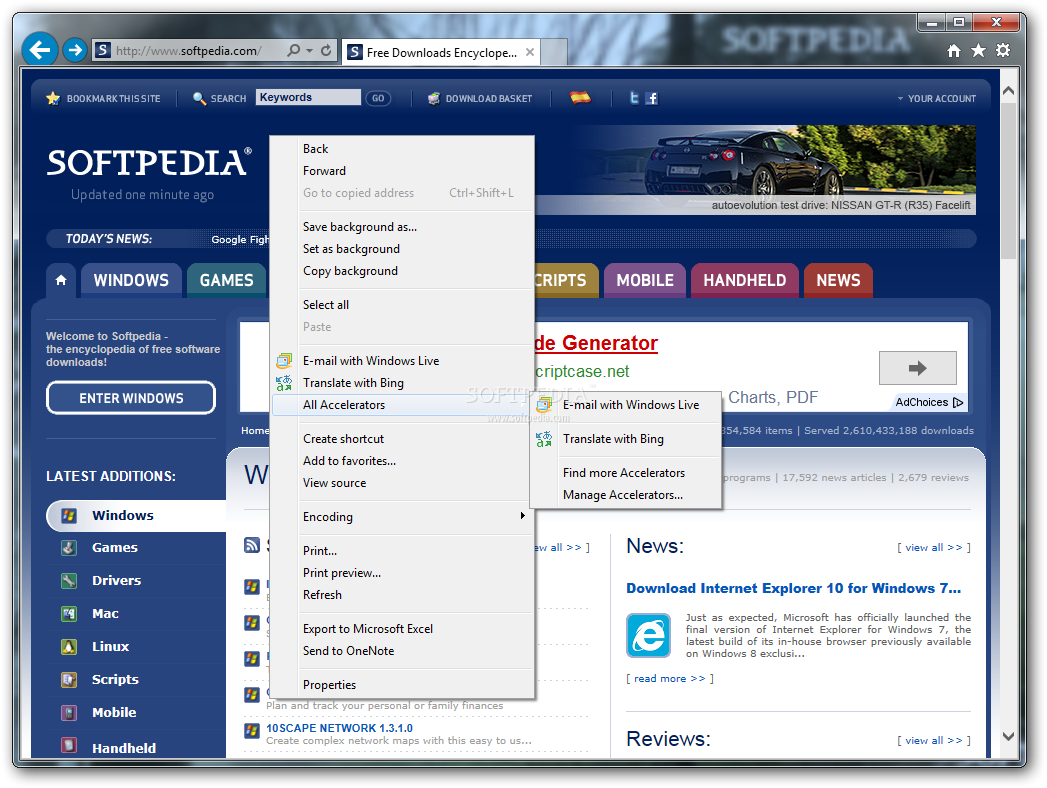Click the Keywords search field

[308, 97]
